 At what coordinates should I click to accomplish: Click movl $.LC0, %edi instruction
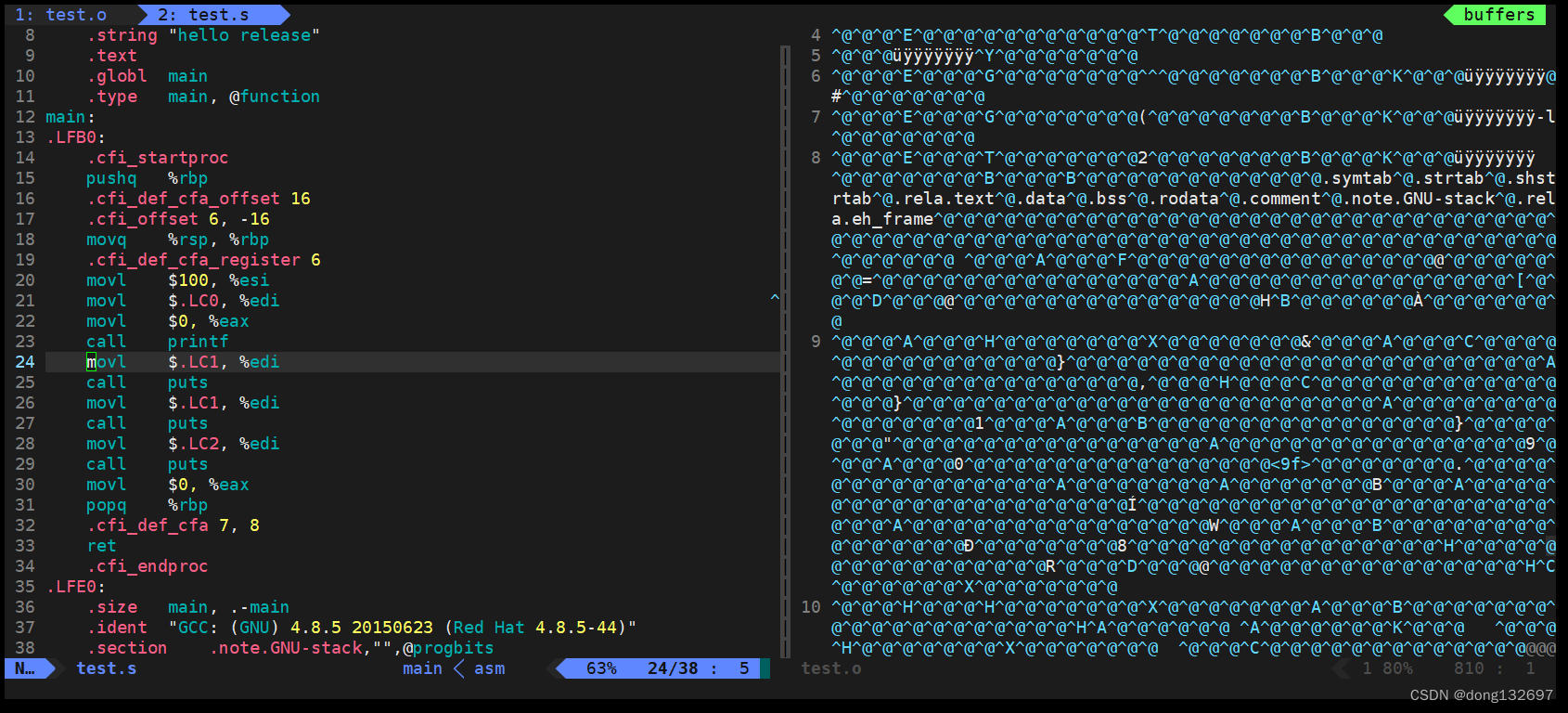[183, 301]
